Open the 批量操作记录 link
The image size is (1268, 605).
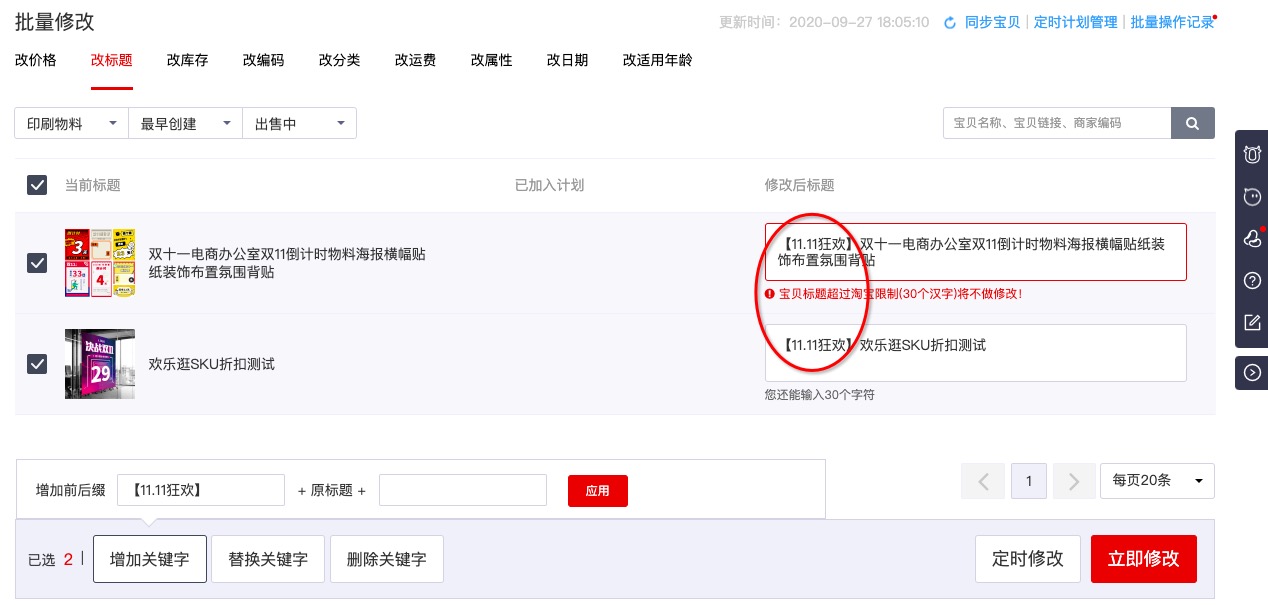[1171, 22]
